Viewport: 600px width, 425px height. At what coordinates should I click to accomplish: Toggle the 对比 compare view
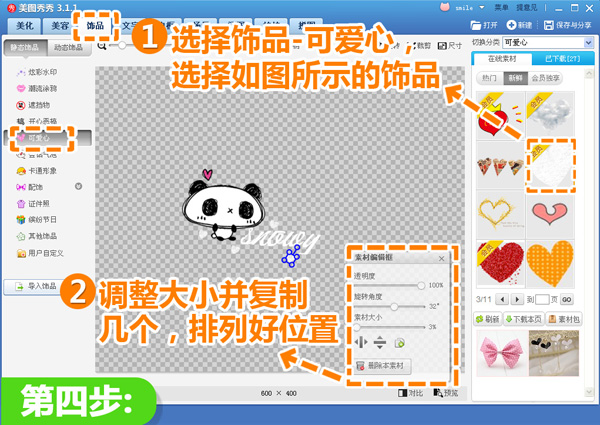click(410, 393)
